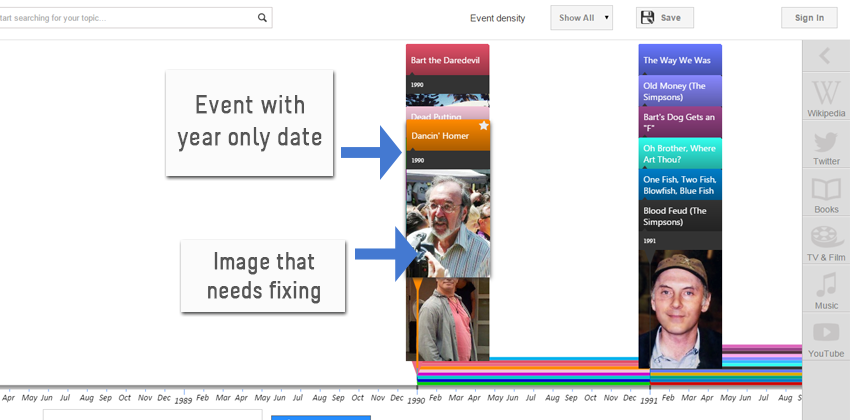Open the Wikipedia sidebar source
This screenshot has width=850, height=420.
(825, 99)
